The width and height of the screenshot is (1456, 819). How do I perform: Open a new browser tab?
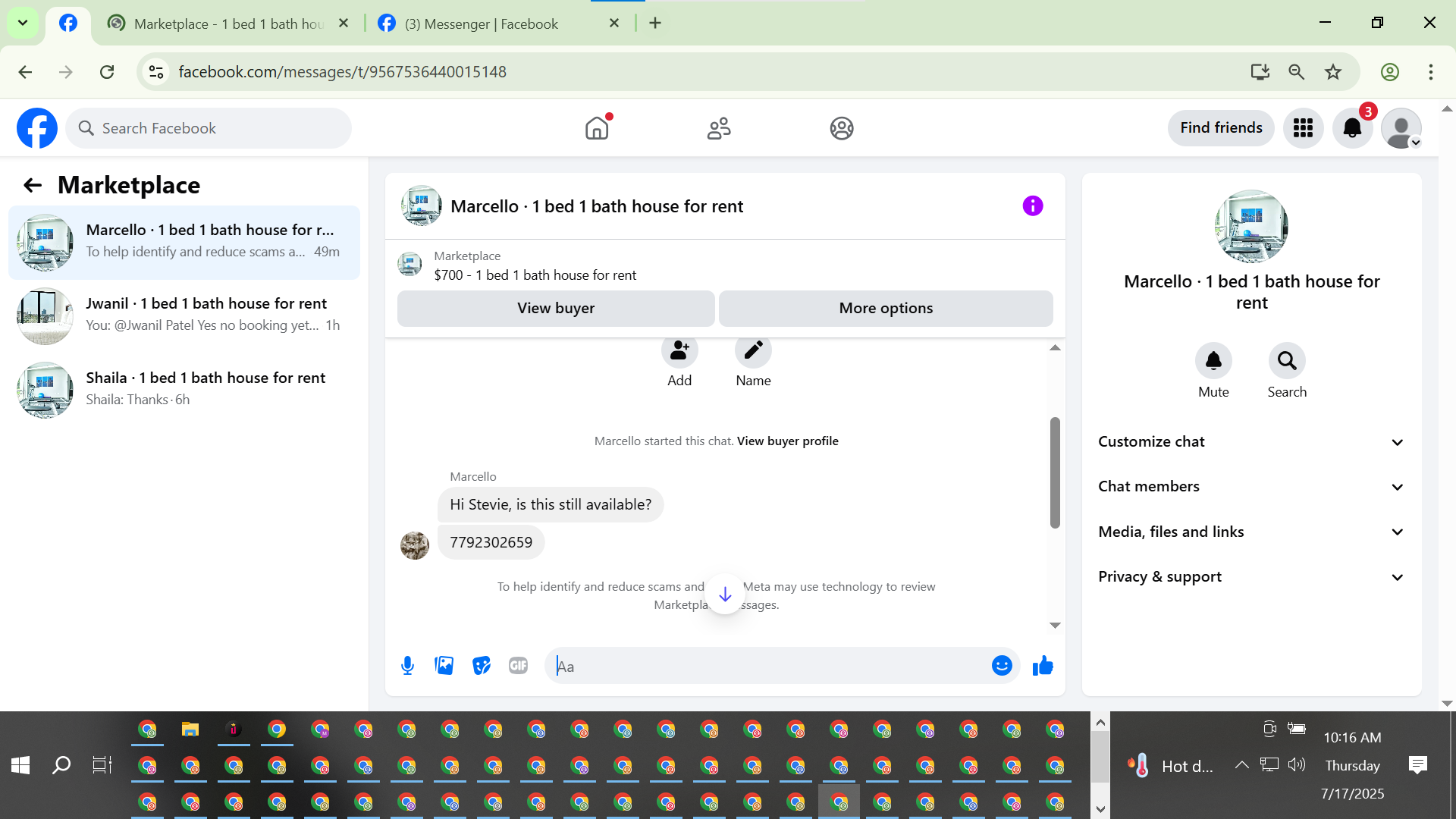655,24
